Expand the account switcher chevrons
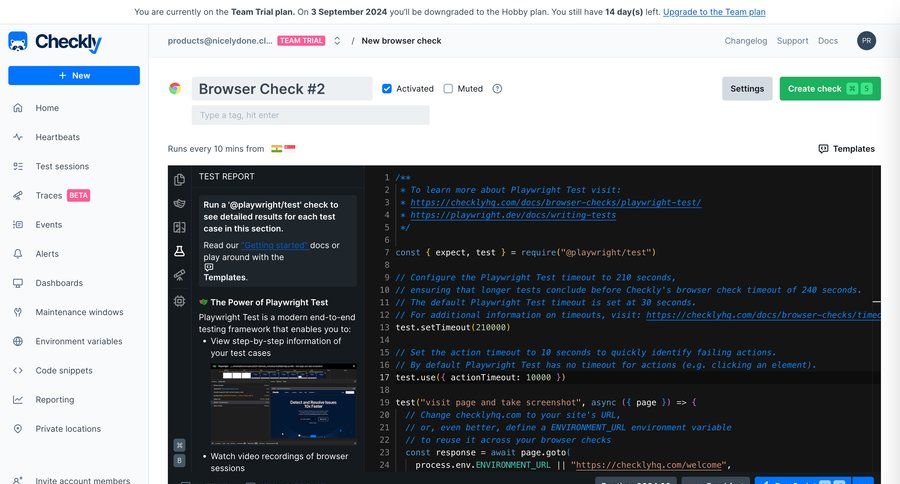 338,41
